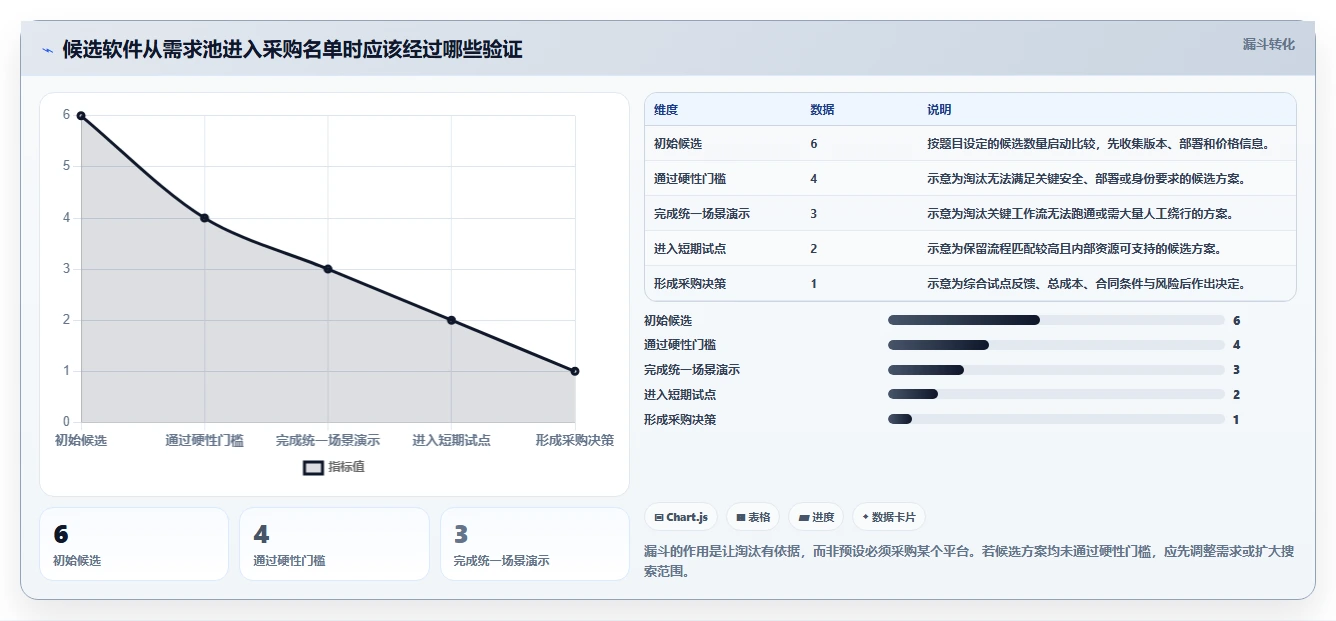Click the Chart.js tag
Screen dimensions: 1336x621
click(x=681, y=517)
